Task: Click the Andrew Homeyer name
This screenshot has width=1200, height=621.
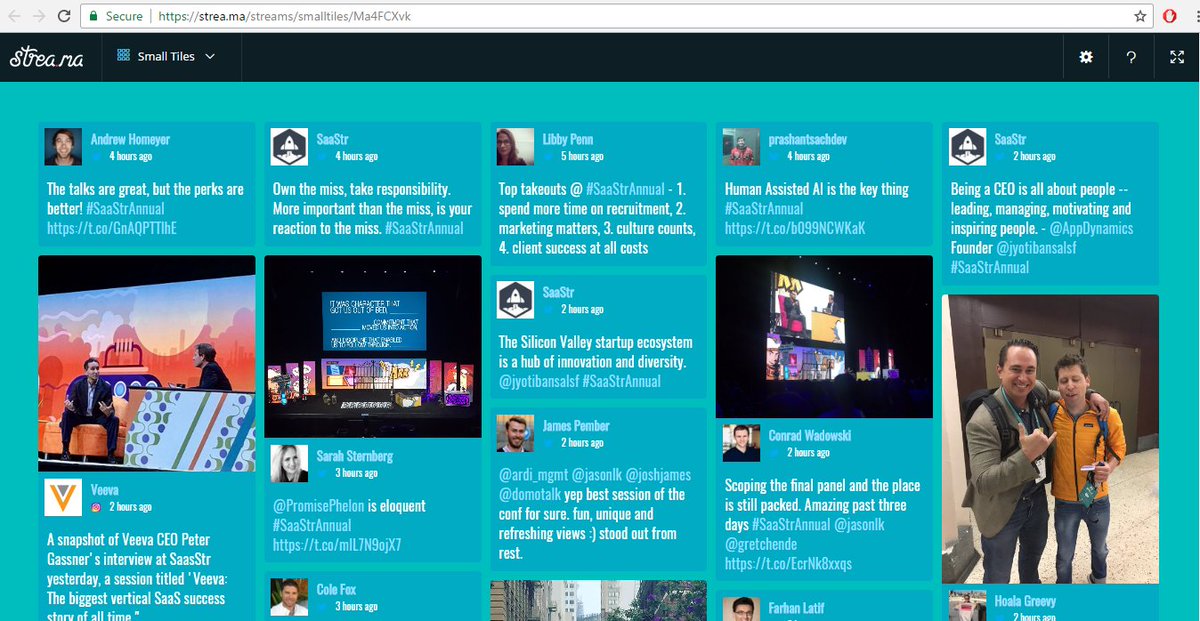Action: [130, 139]
